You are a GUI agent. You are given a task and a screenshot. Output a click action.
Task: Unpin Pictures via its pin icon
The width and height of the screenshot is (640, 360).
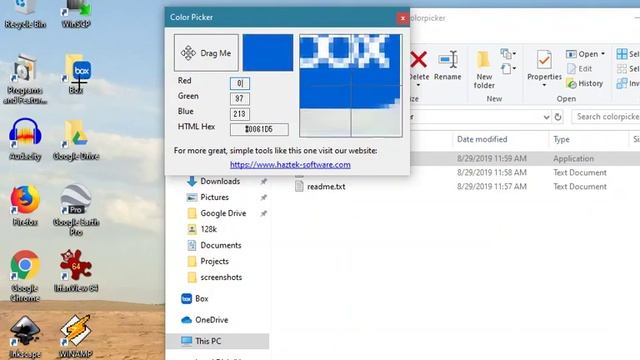264,197
